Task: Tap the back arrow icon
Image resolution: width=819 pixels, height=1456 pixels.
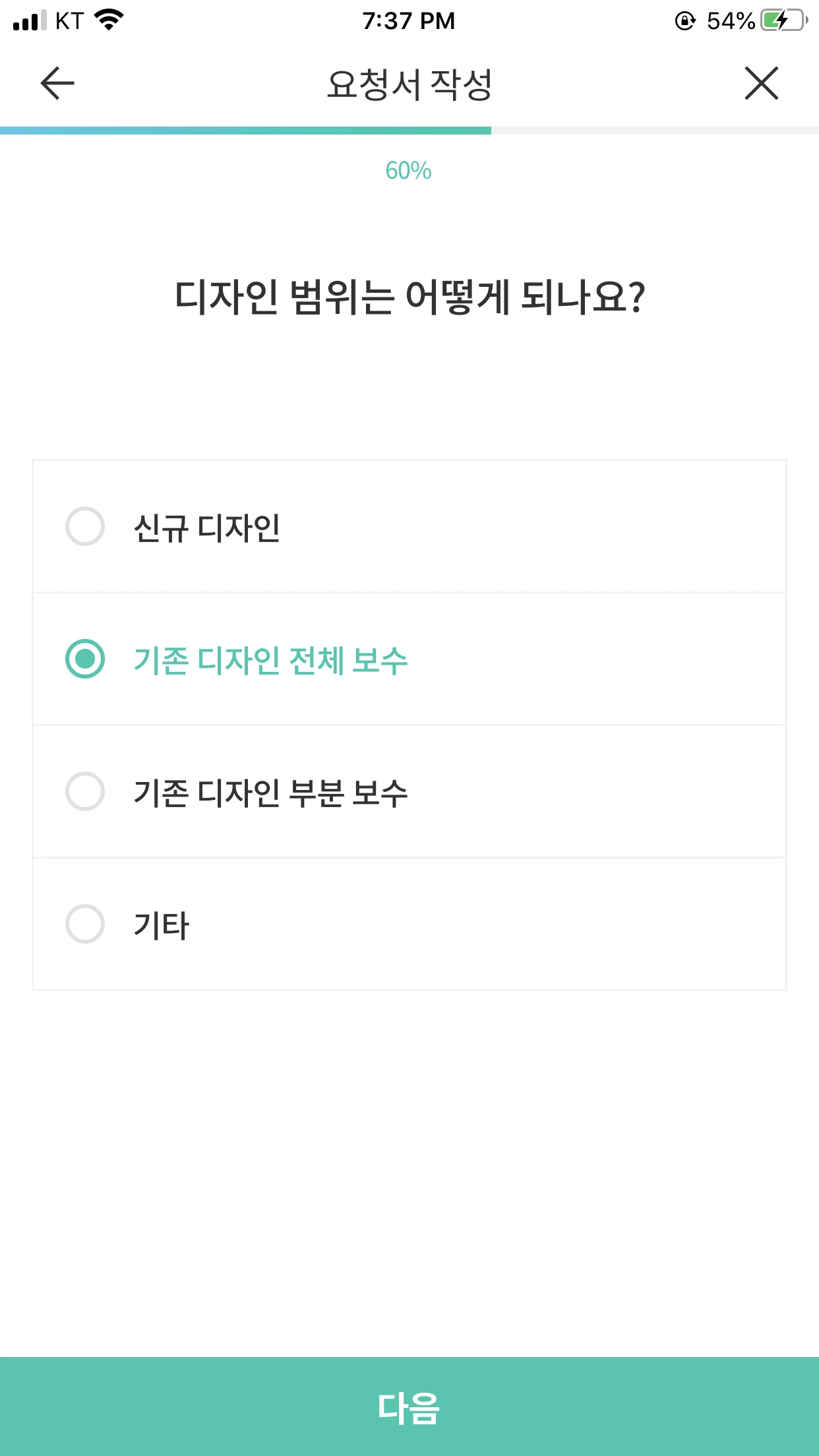Action: coord(57,84)
